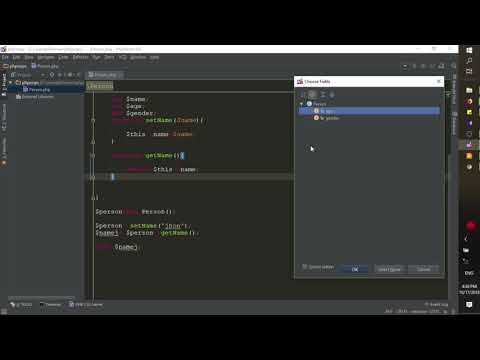Select External Libraries in project tree

coord(35,97)
